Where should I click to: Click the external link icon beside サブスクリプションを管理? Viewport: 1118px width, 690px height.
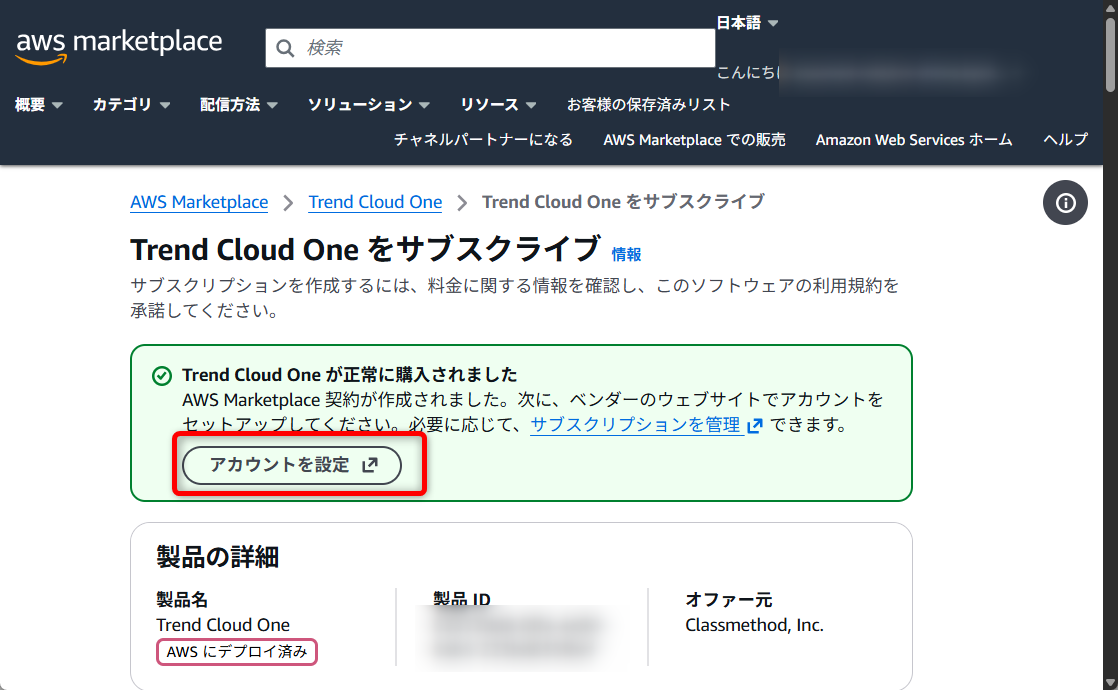(754, 426)
